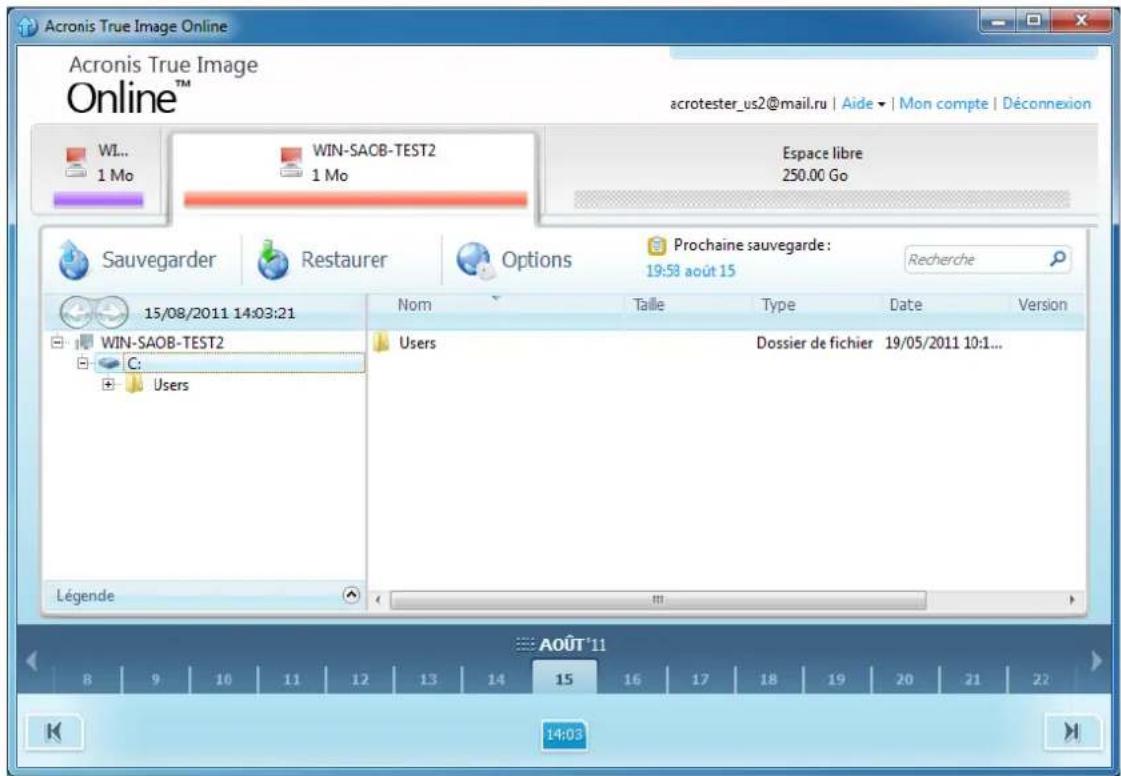Viewport: 1121px width, 776px height.
Task: Collapse the C: drive tree node
Action: click(x=83, y=363)
